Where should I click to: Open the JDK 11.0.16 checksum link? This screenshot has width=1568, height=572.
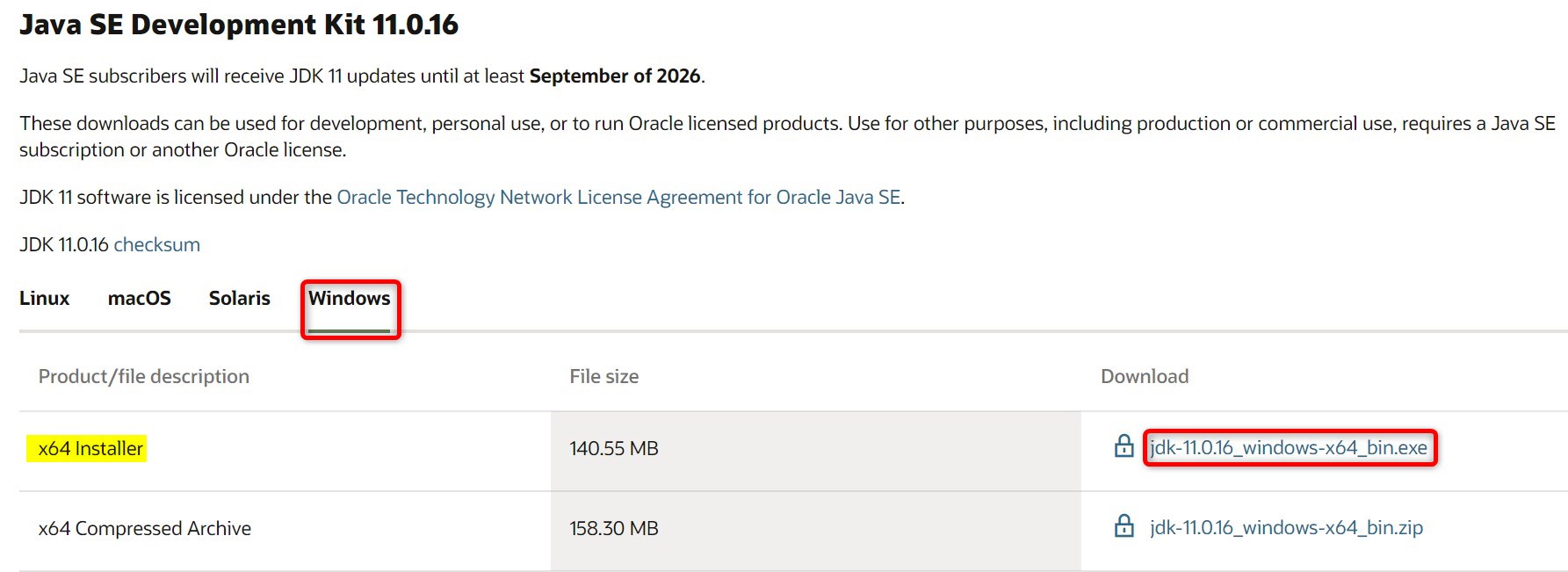click(156, 245)
